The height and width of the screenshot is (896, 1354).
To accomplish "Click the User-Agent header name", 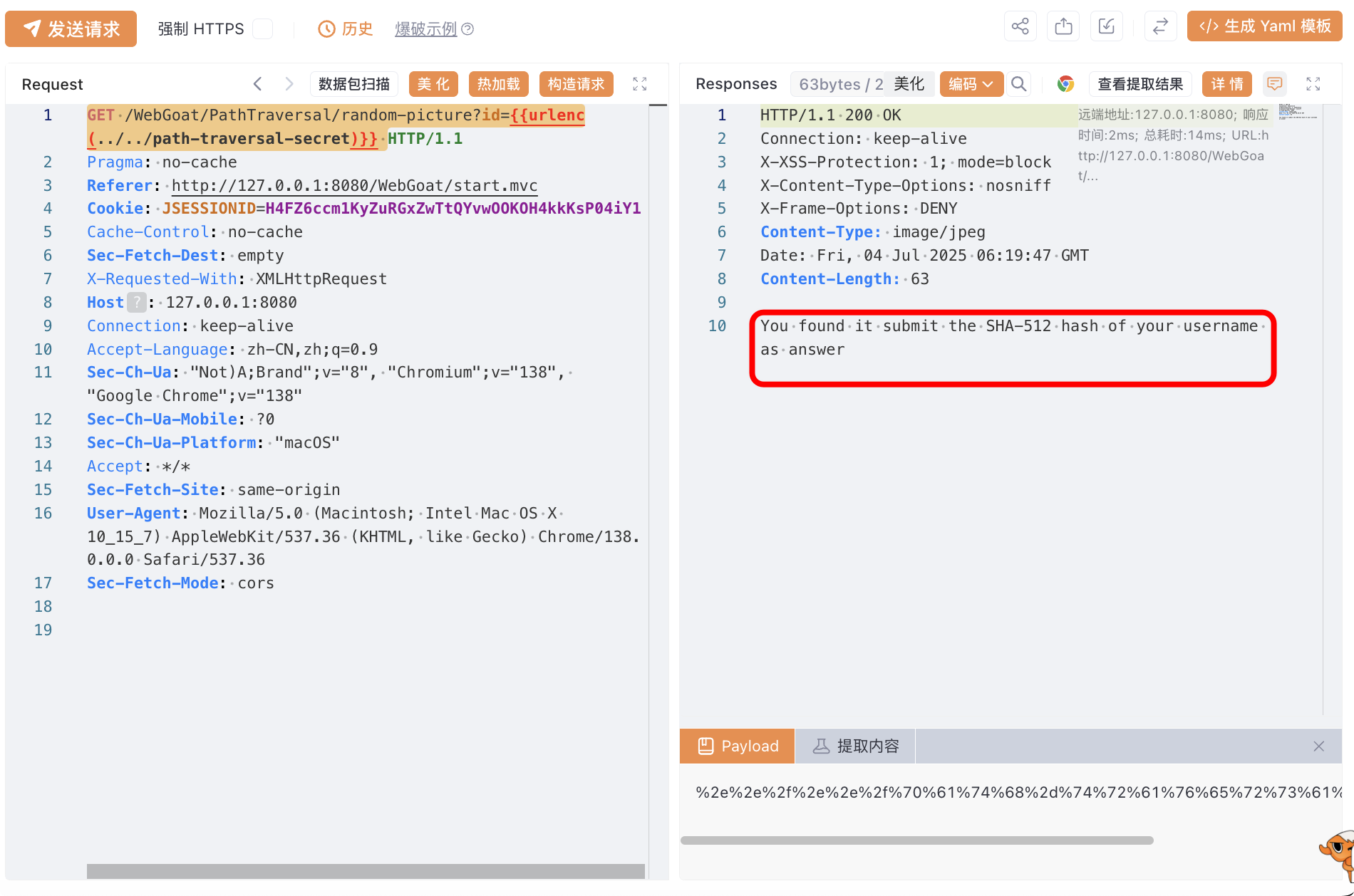I will 133,514.
